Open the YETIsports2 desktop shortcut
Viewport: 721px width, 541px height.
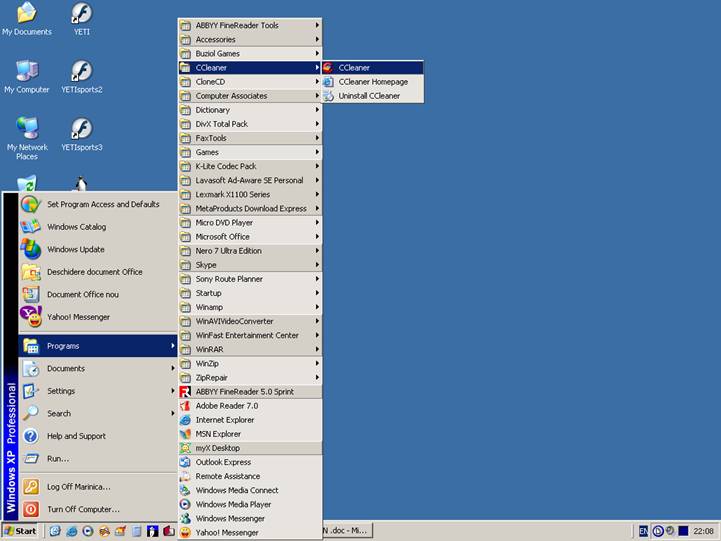[81, 73]
